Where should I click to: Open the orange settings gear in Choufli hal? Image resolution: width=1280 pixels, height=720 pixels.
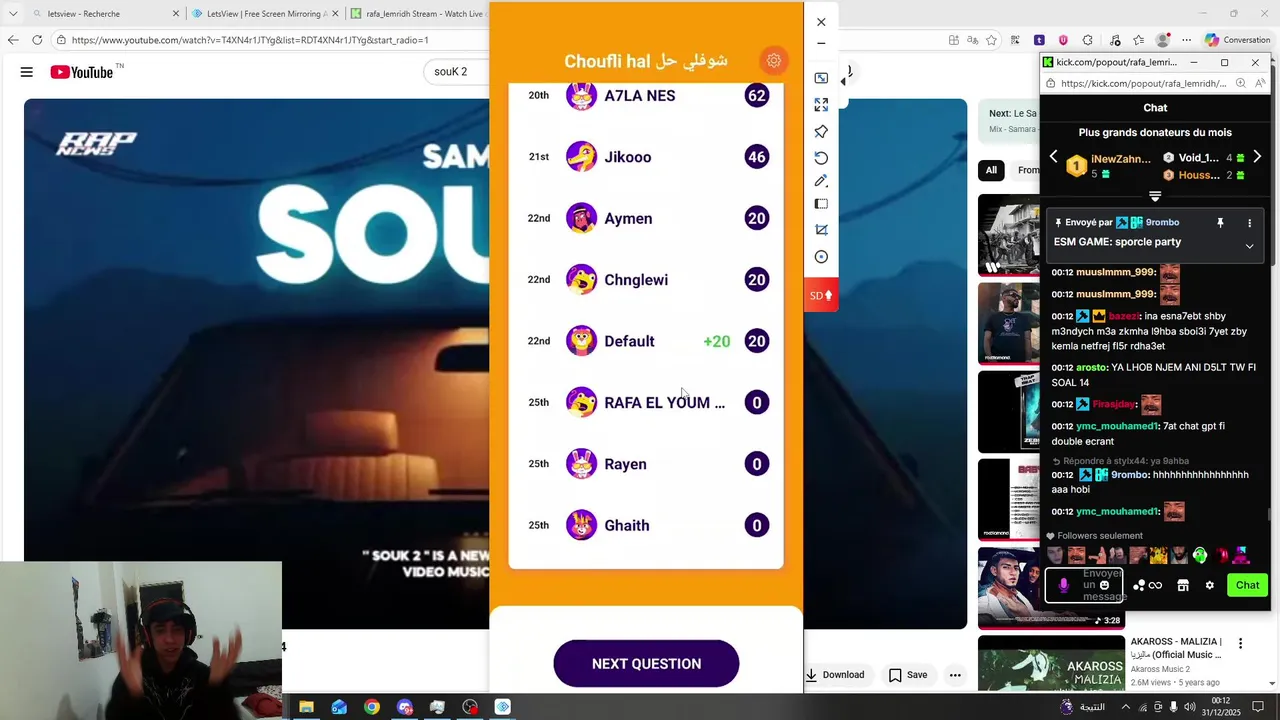pos(773,60)
